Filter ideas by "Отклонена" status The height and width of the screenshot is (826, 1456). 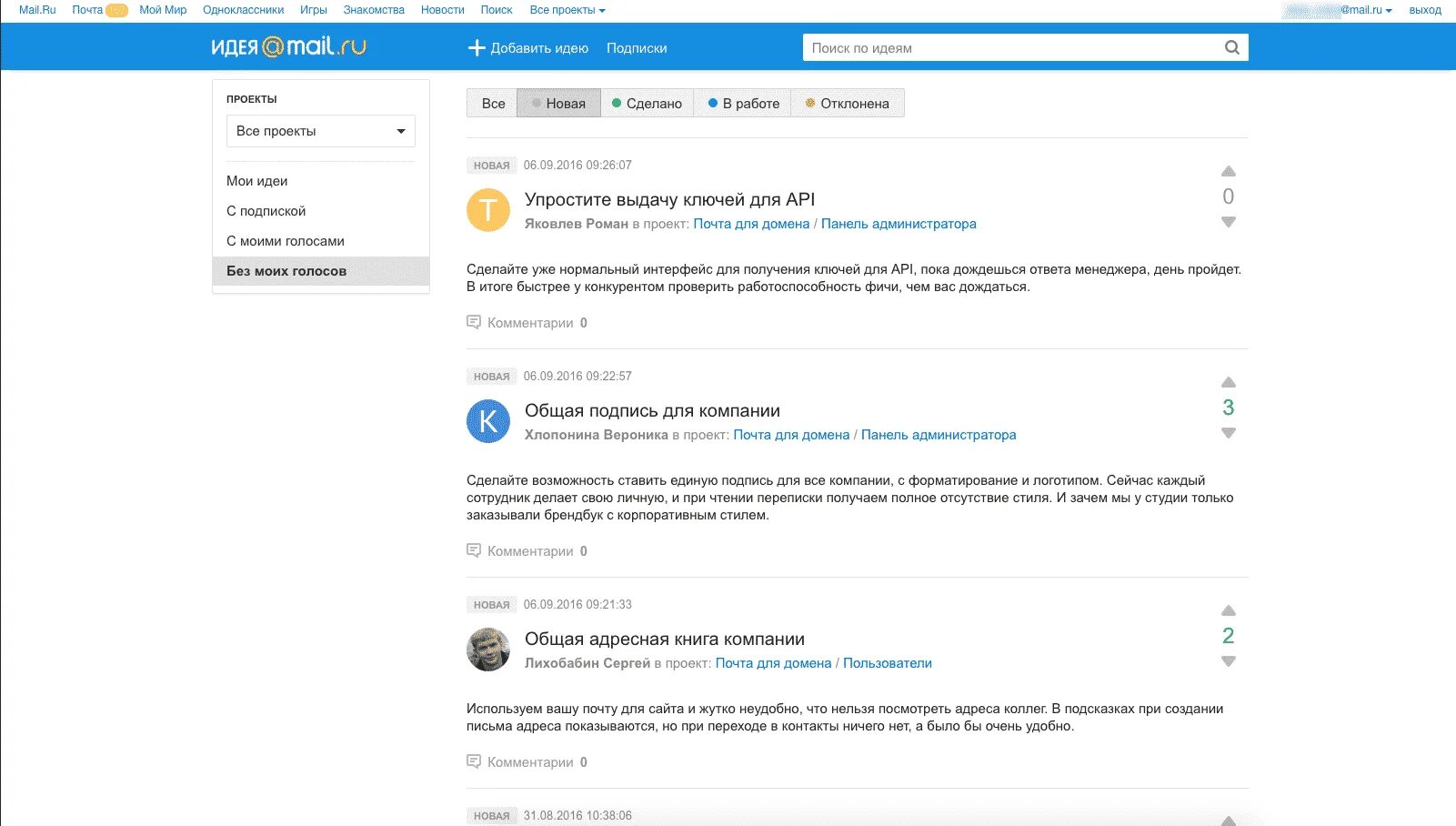coord(848,103)
